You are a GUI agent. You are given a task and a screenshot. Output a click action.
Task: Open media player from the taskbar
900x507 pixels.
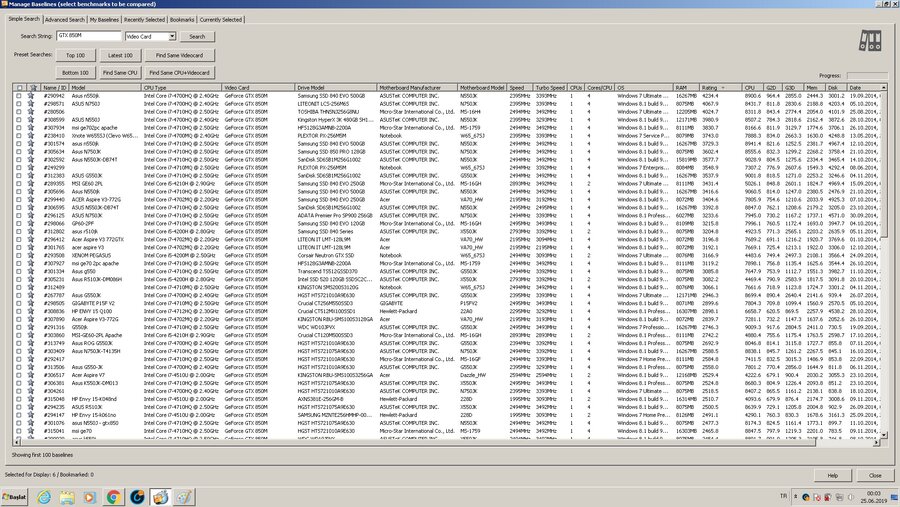90,497
